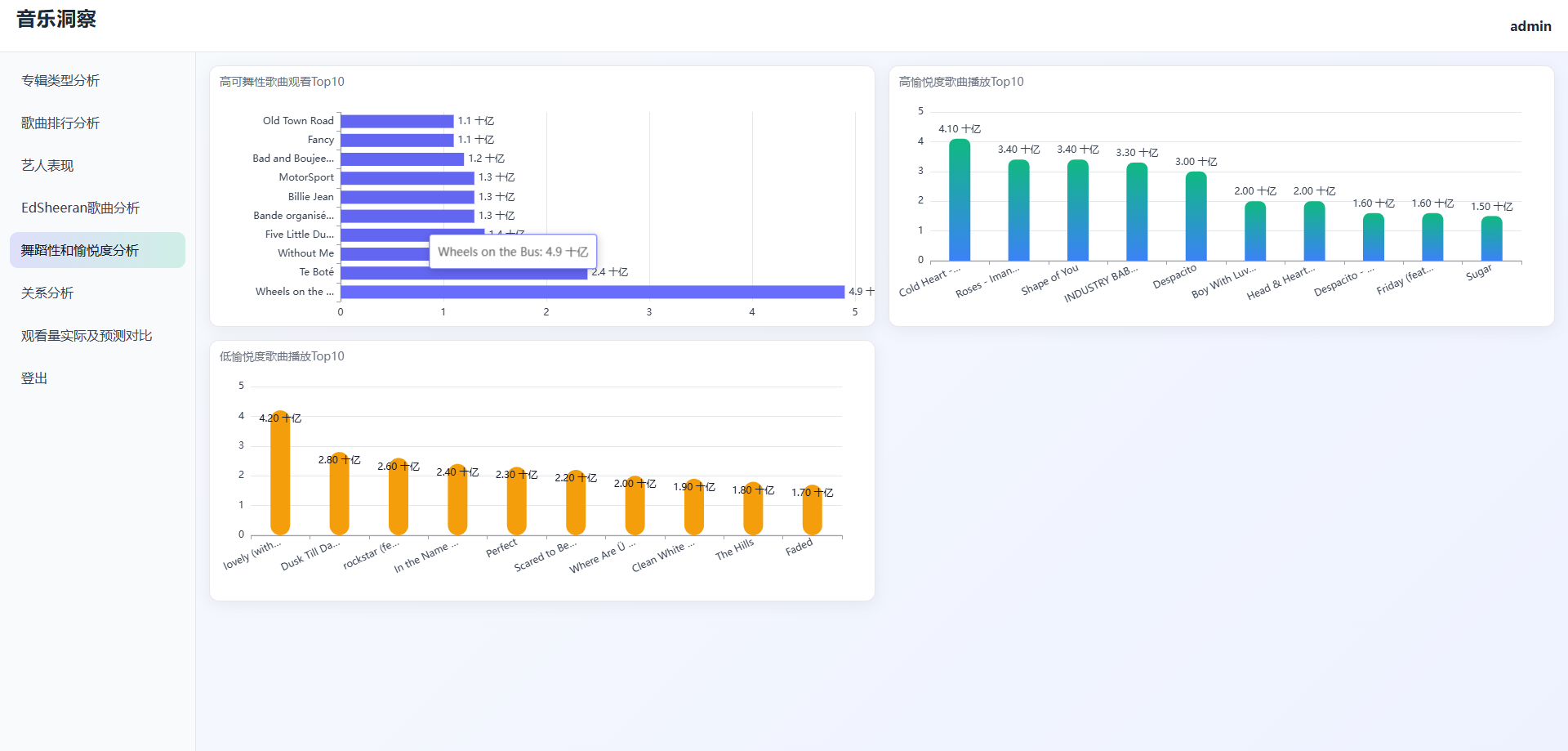Click the Shape of You bar
Viewport: 1568px width, 751px height.
pos(1078,212)
